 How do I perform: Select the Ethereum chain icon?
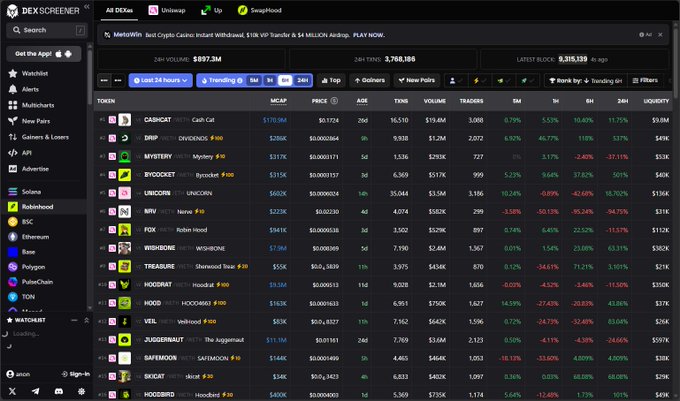coord(13,237)
